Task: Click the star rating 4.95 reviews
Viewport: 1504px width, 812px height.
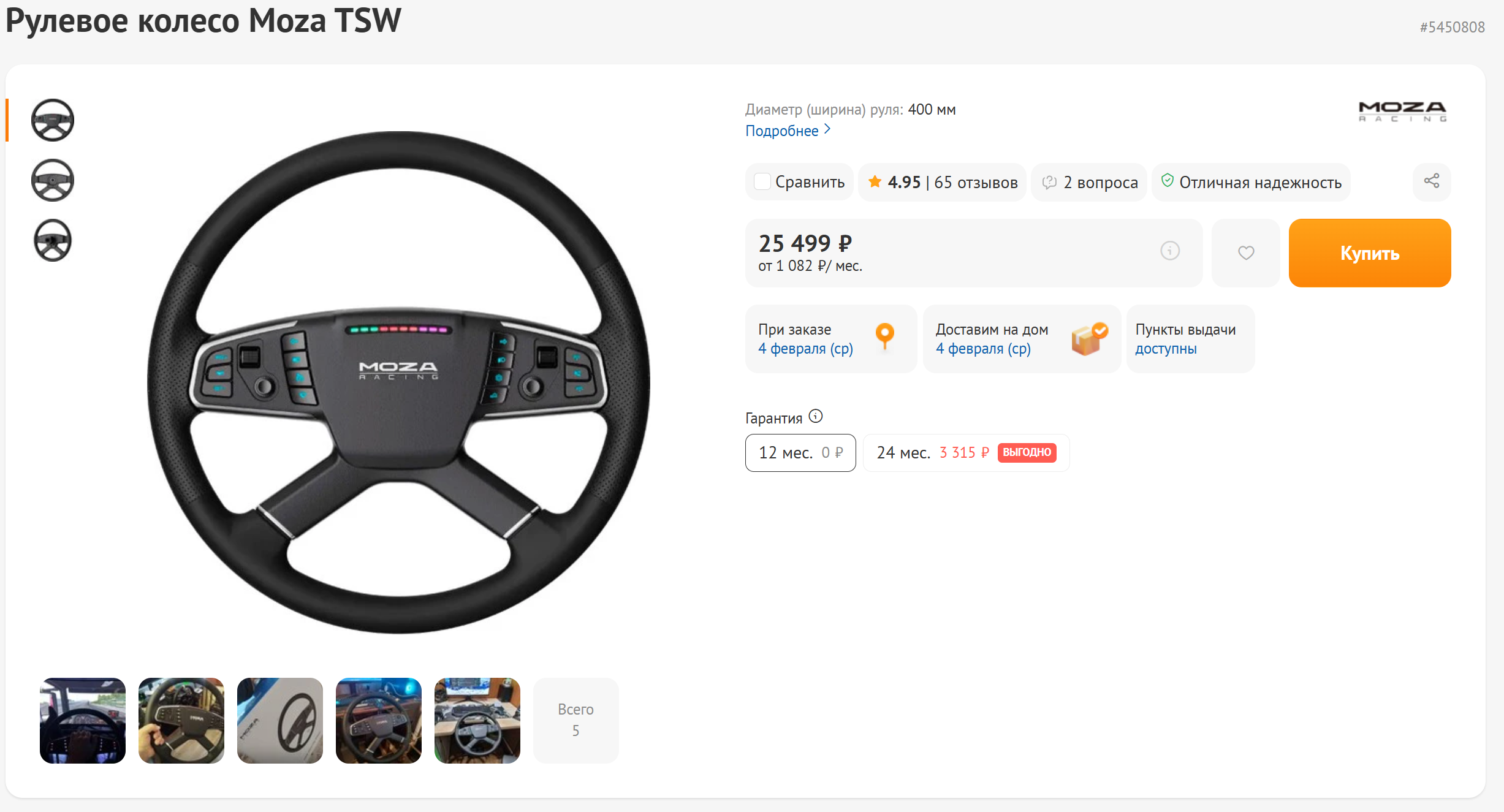Action: (x=942, y=182)
